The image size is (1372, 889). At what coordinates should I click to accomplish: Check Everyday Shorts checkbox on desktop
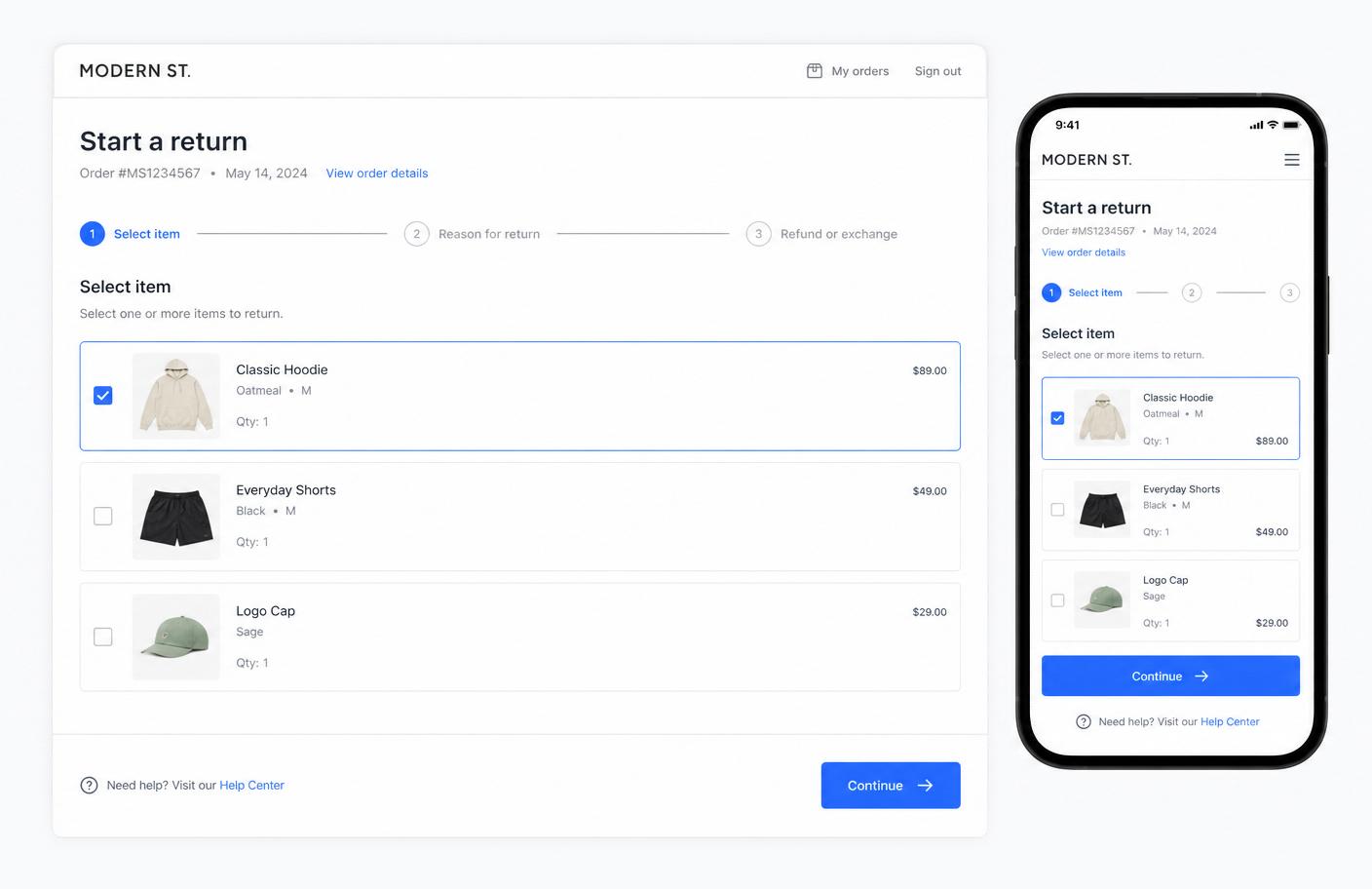[x=103, y=517]
